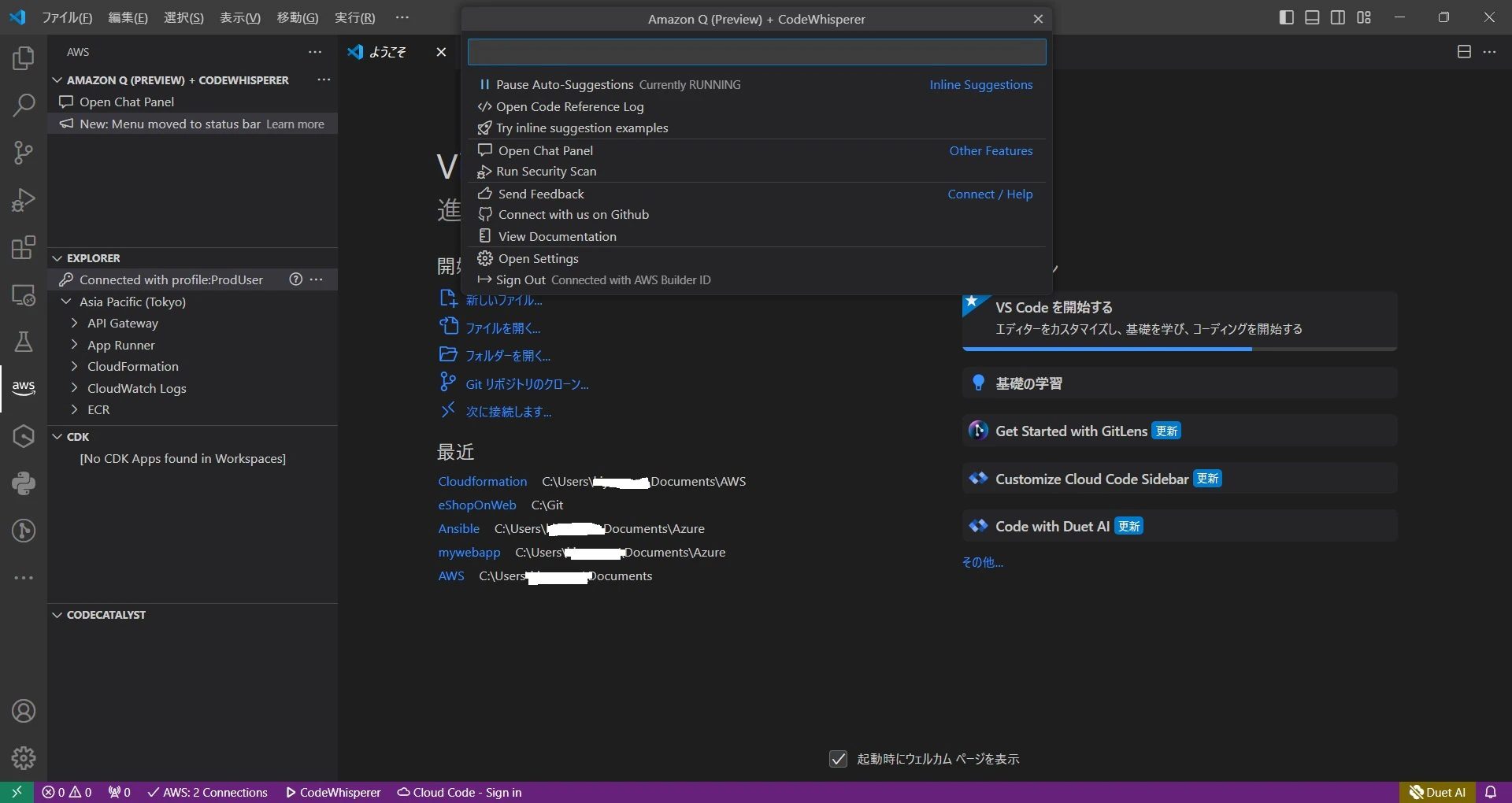Screen dimensions: 1512x803
Task: Open the Manage gear icon
Action: [x=24, y=758]
